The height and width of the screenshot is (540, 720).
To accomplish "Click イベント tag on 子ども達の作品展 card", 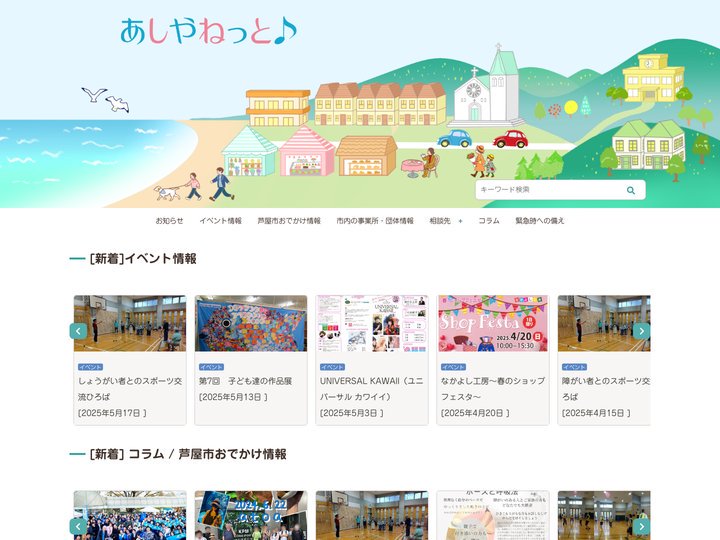I will tap(211, 367).
